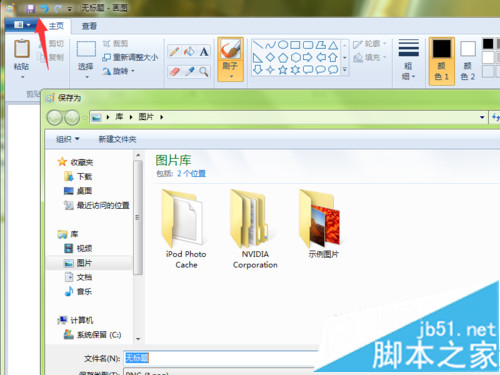This screenshot has height=375, width=500.
Task: Select the iPod Photo Cache folder
Action: tap(186, 229)
